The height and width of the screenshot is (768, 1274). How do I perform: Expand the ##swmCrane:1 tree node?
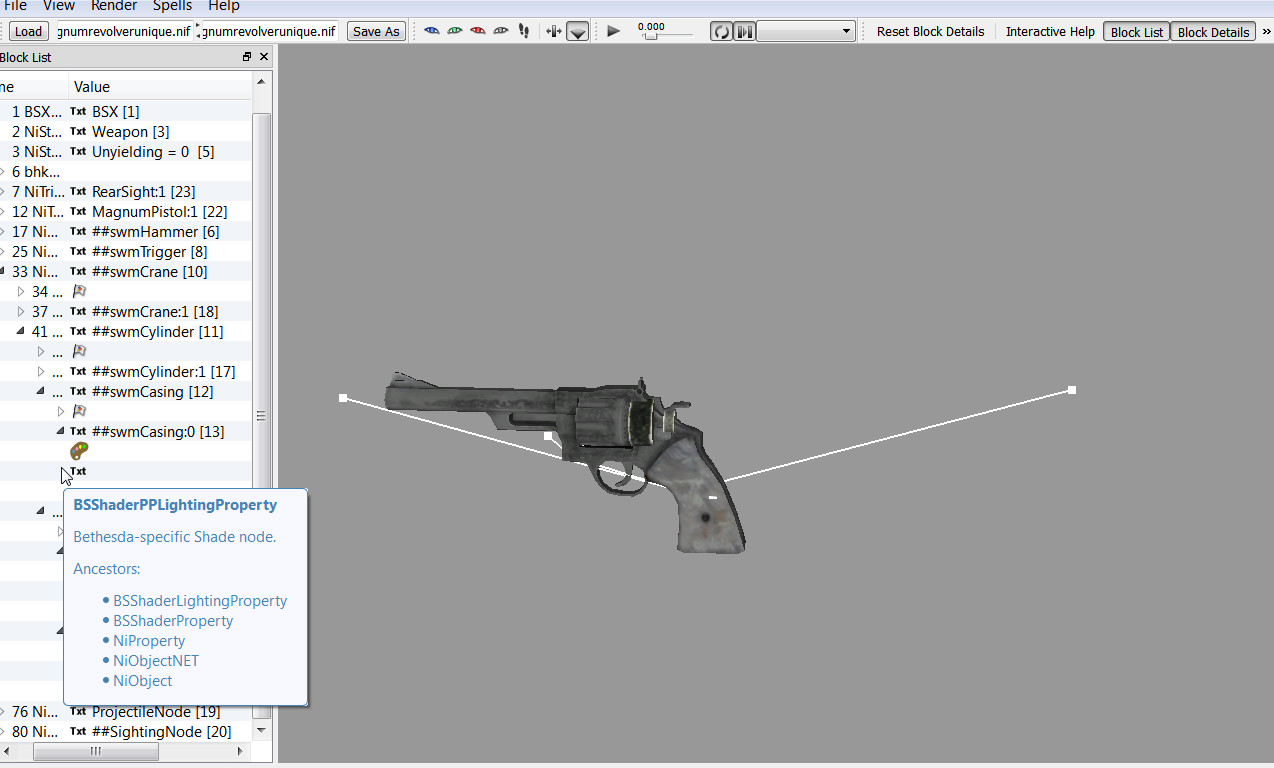21,311
